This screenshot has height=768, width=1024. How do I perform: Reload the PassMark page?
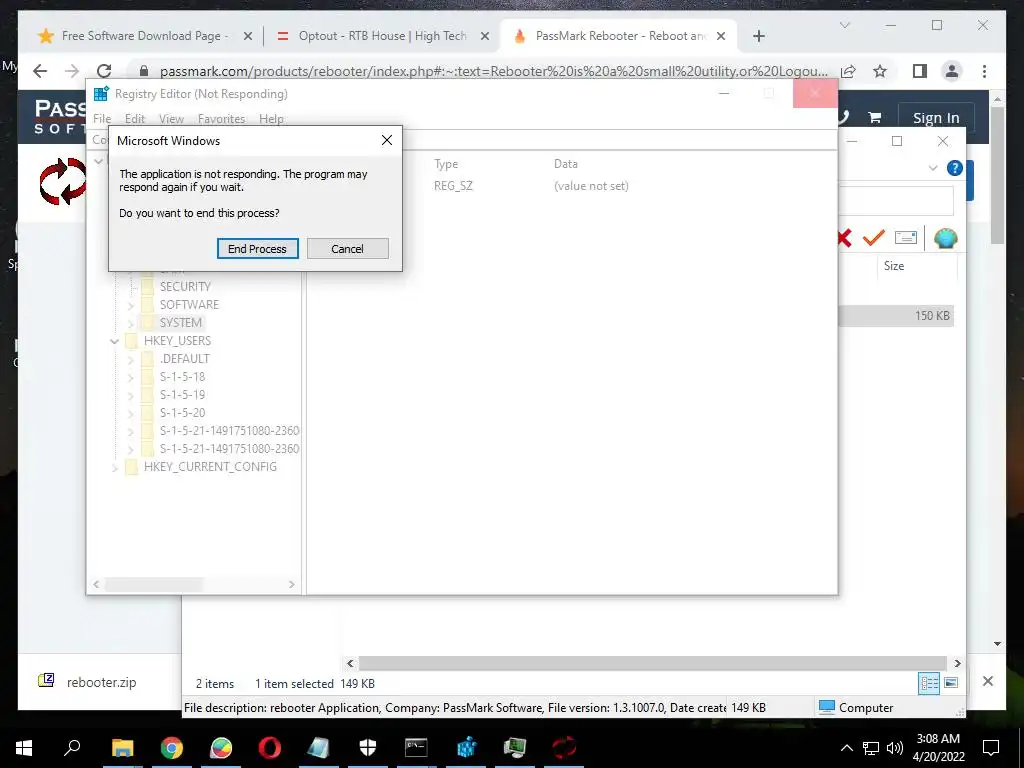[x=104, y=71]
